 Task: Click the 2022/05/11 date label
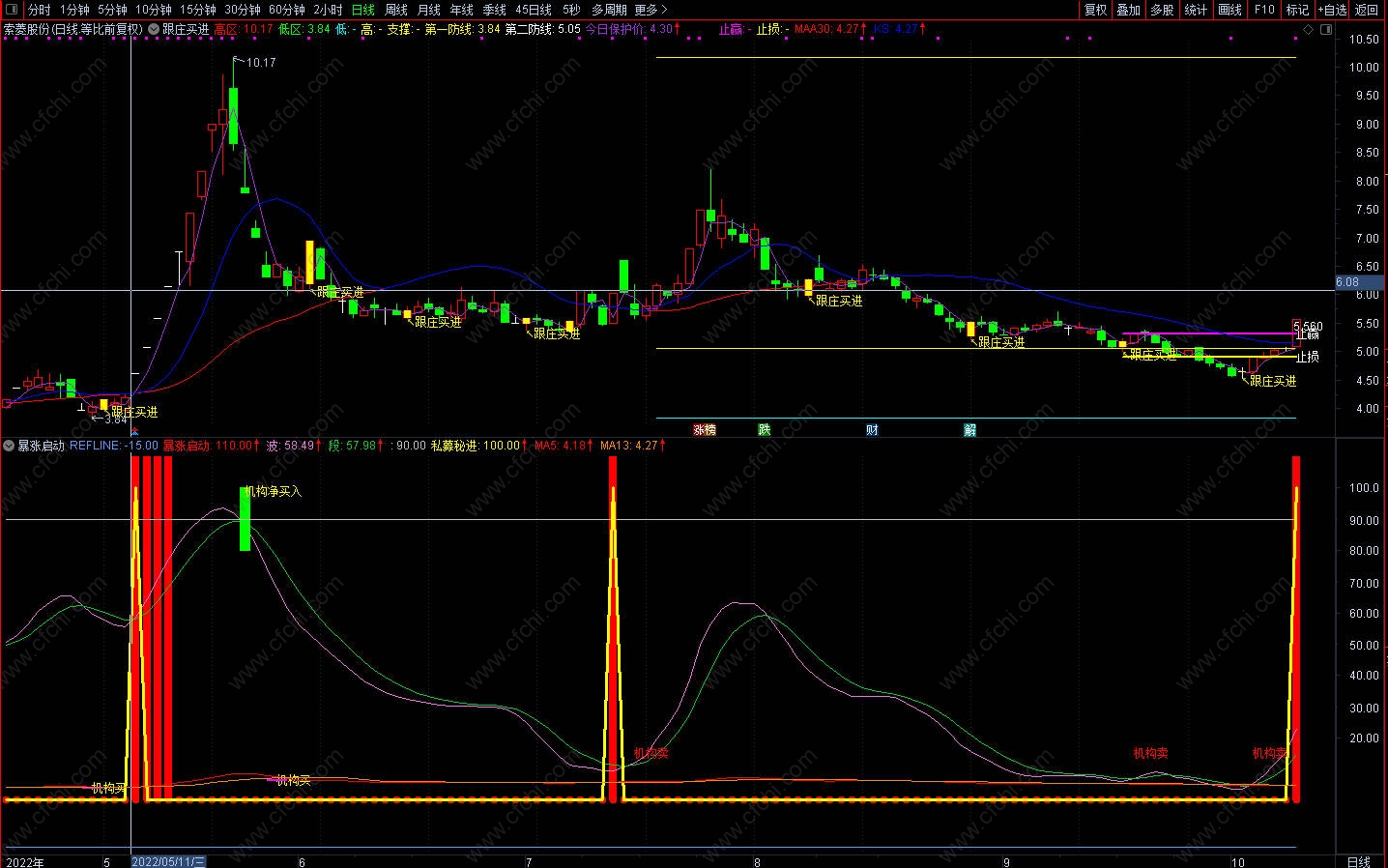click(x=168, y=861)
